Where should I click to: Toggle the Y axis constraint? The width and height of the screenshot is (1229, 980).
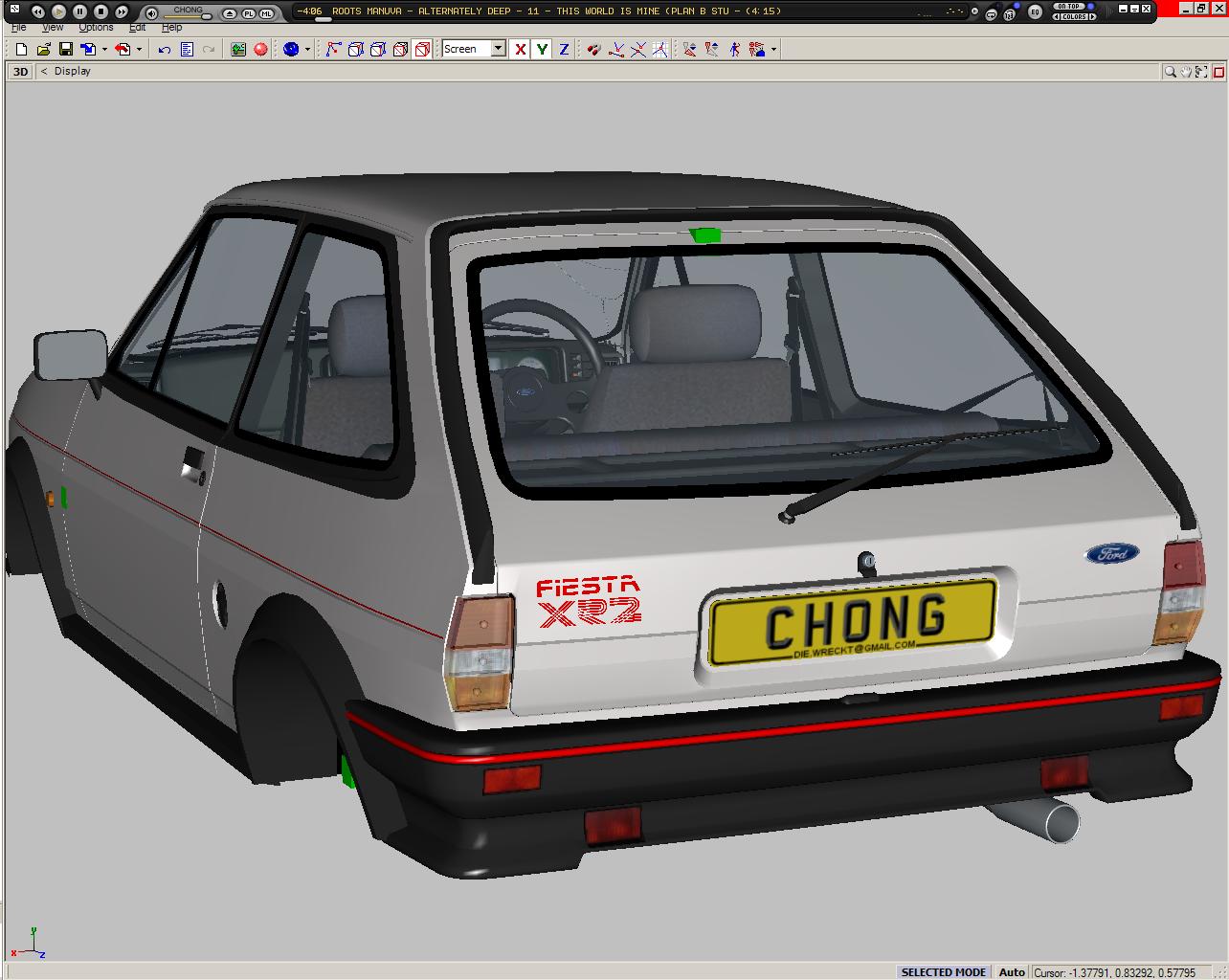click(542, 49)
